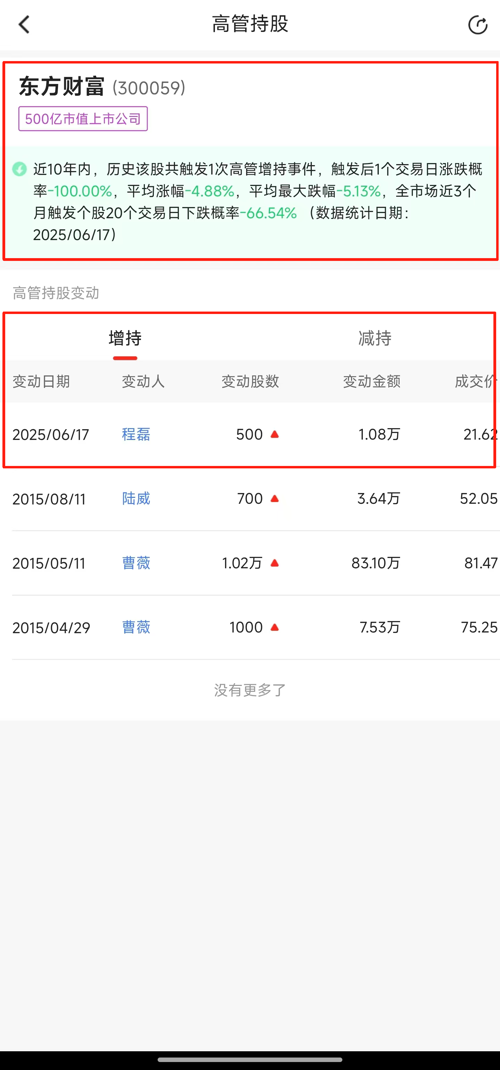
Task: Tap the 高管持股 page title
Action: tap(250, 25)
